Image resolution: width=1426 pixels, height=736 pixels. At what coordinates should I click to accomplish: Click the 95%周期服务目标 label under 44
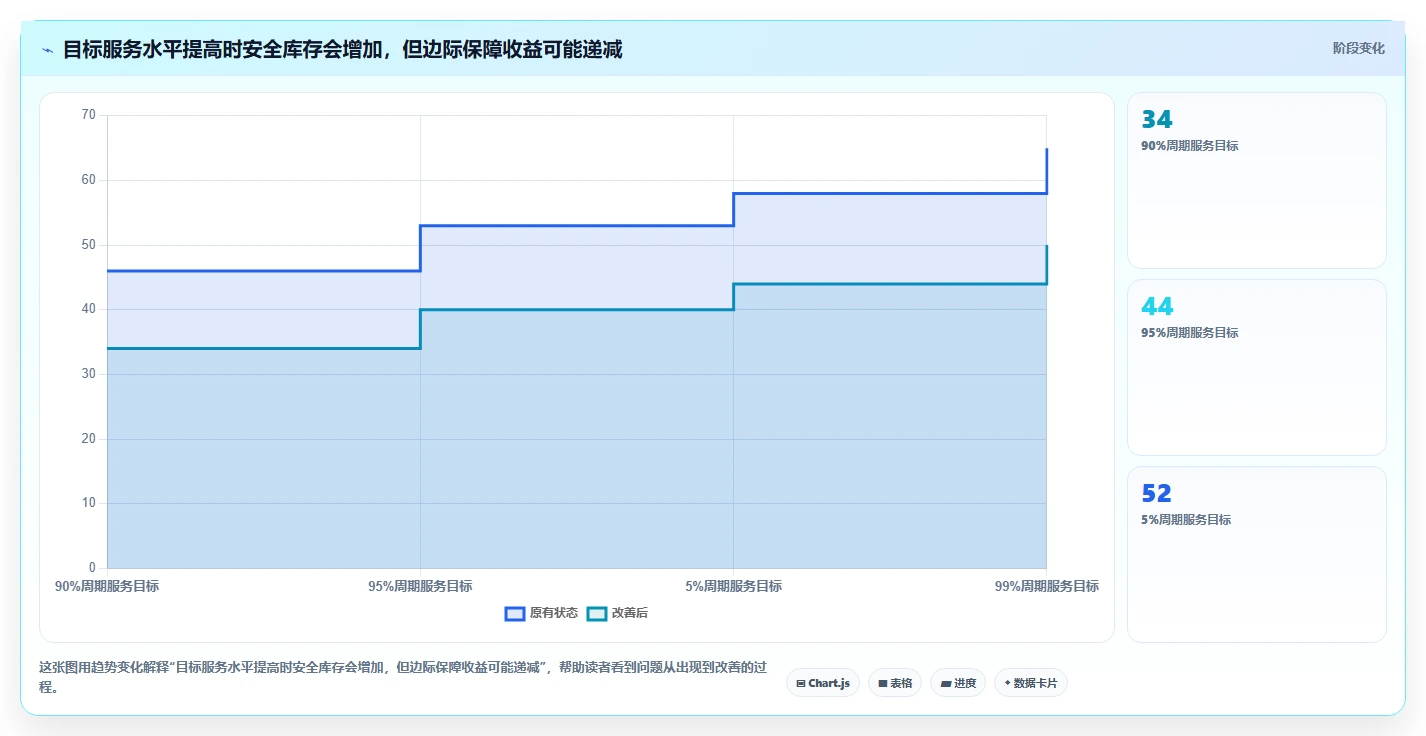click(x=1190, y=333)
